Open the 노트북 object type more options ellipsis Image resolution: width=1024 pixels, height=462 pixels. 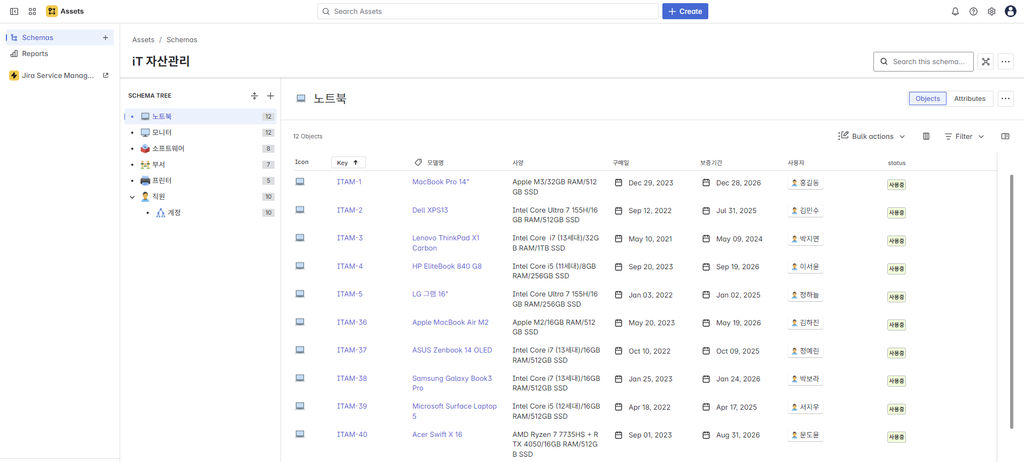tap(1006, 99)
